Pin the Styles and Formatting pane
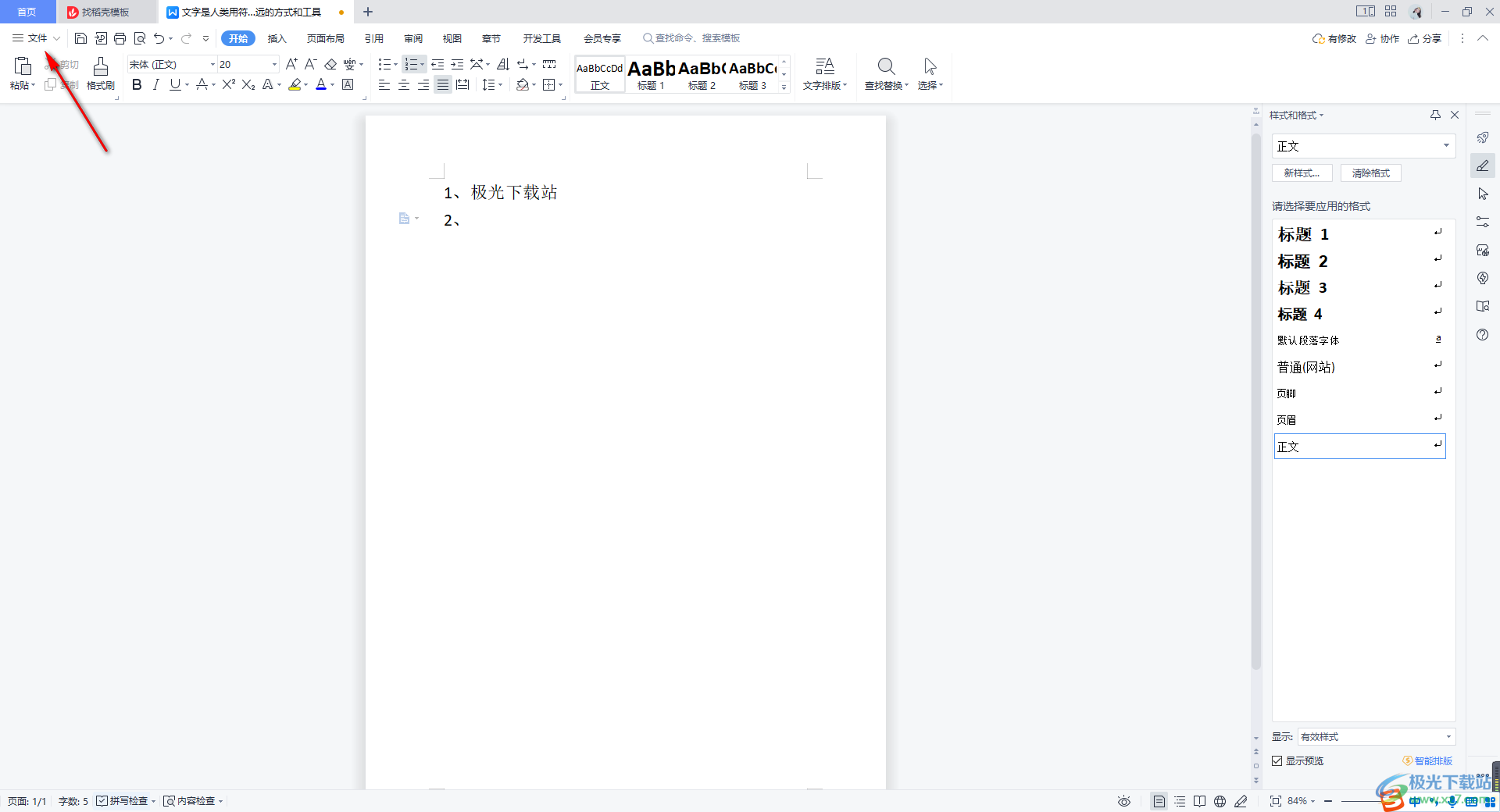1500x812 pixels. tap(1435, 115)
